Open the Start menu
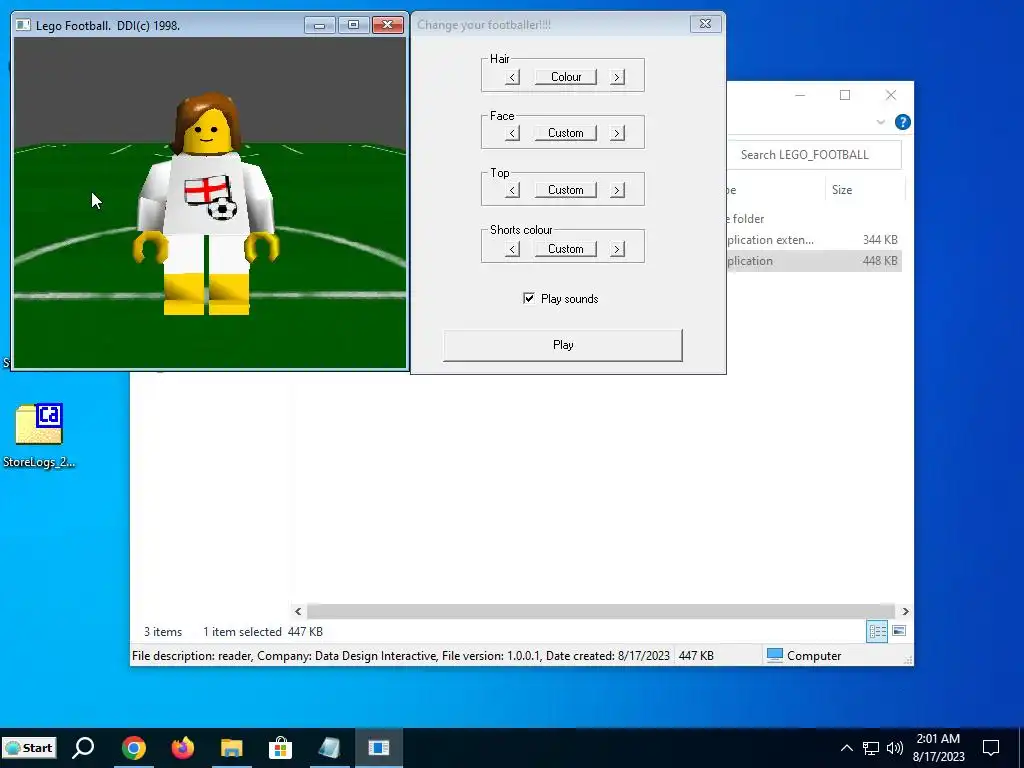 pyautogui.click(x=30, y=748)
